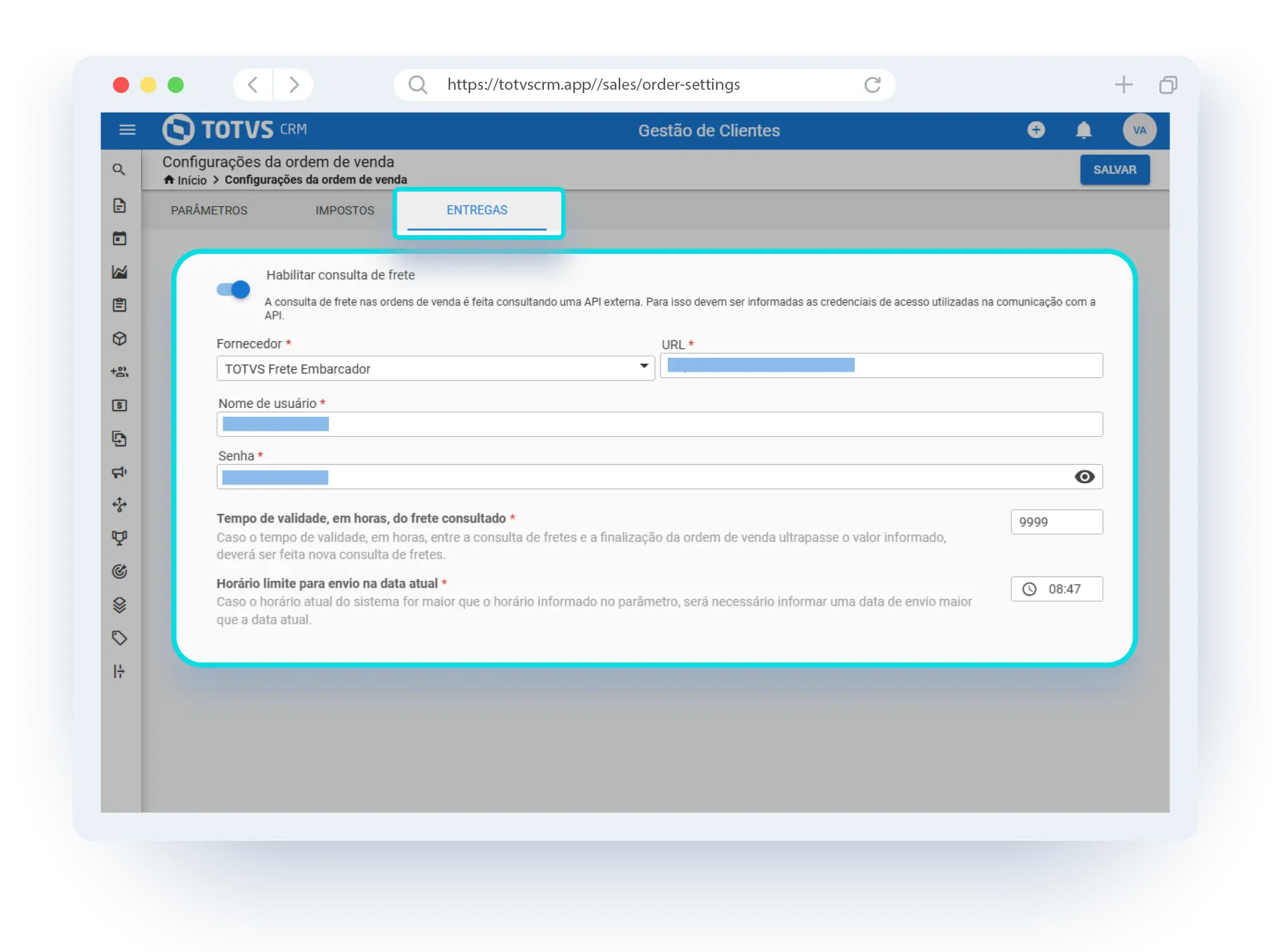Open notifications bell icon
Screen dimensions: 1284x952
1083,130
